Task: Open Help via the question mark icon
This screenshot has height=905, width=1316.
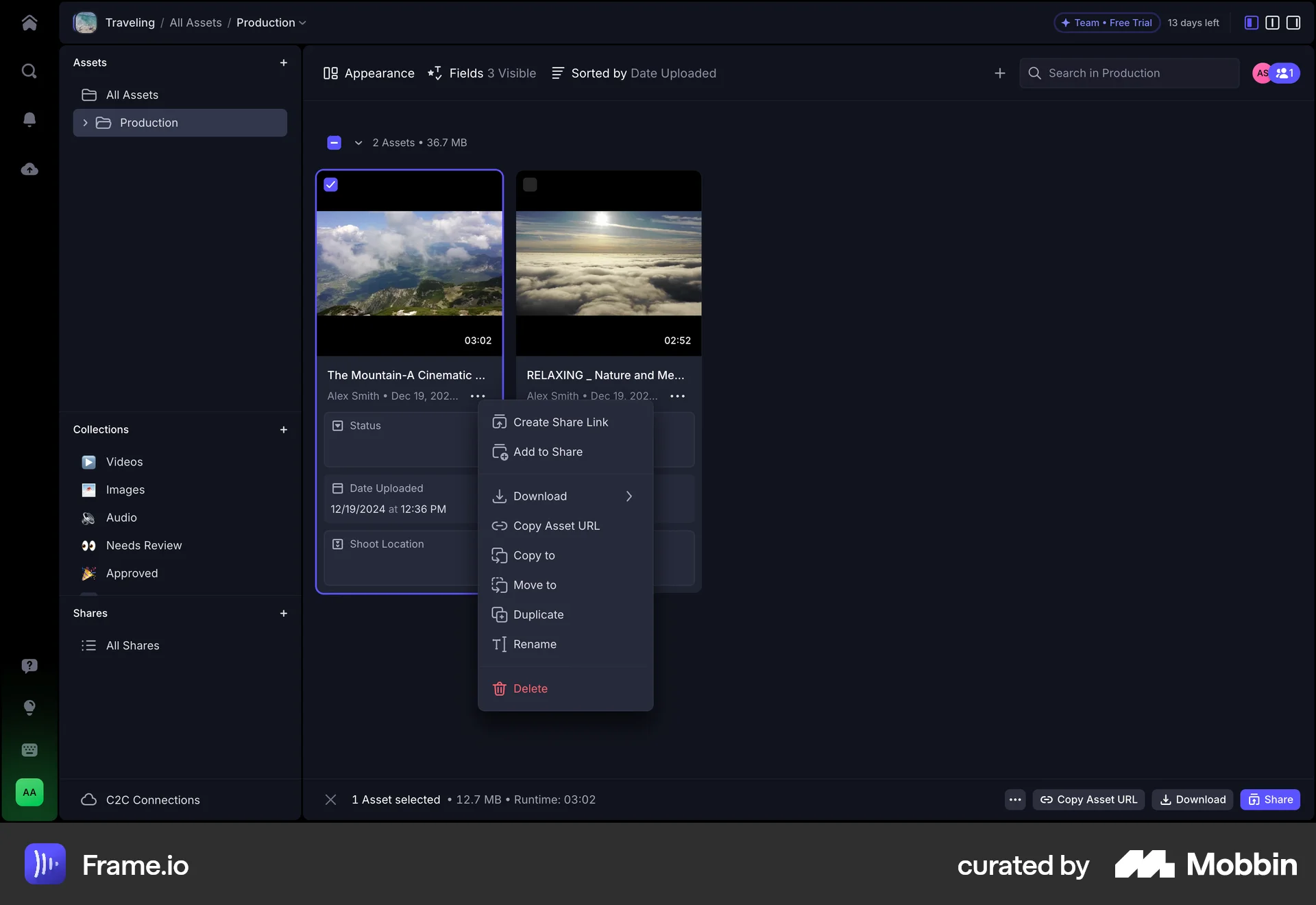Action: point(29,666)
